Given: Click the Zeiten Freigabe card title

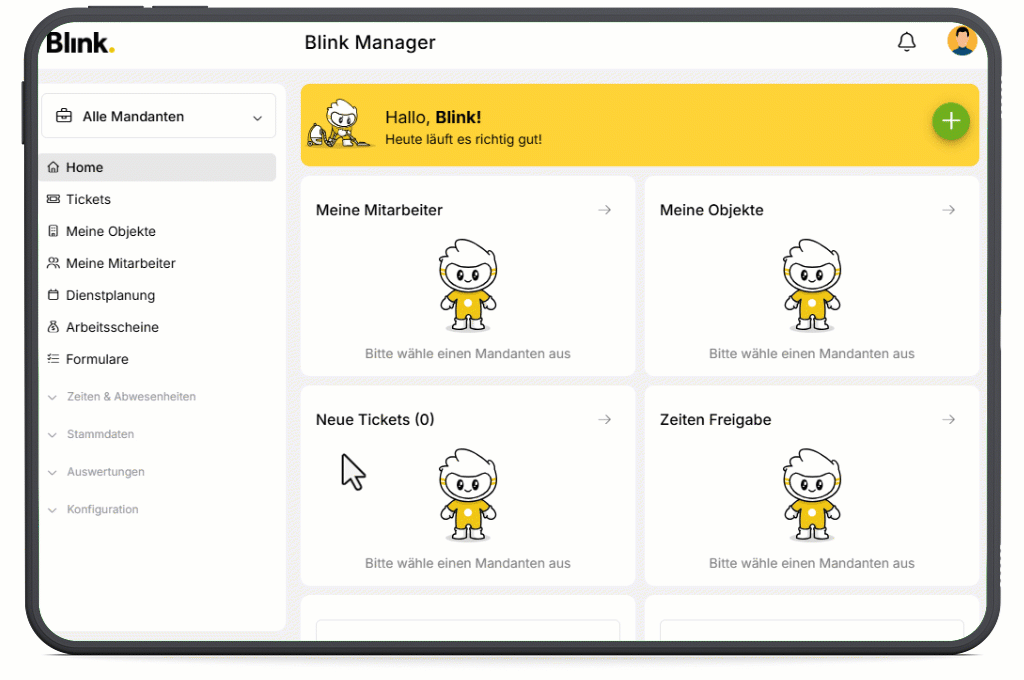Looking at the screenshot, I should pyautogui.click(x=715, y=419).
